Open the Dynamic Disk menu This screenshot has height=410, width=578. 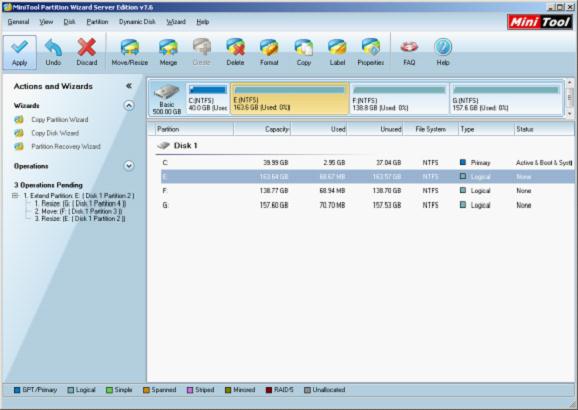(x=137, y=22)
